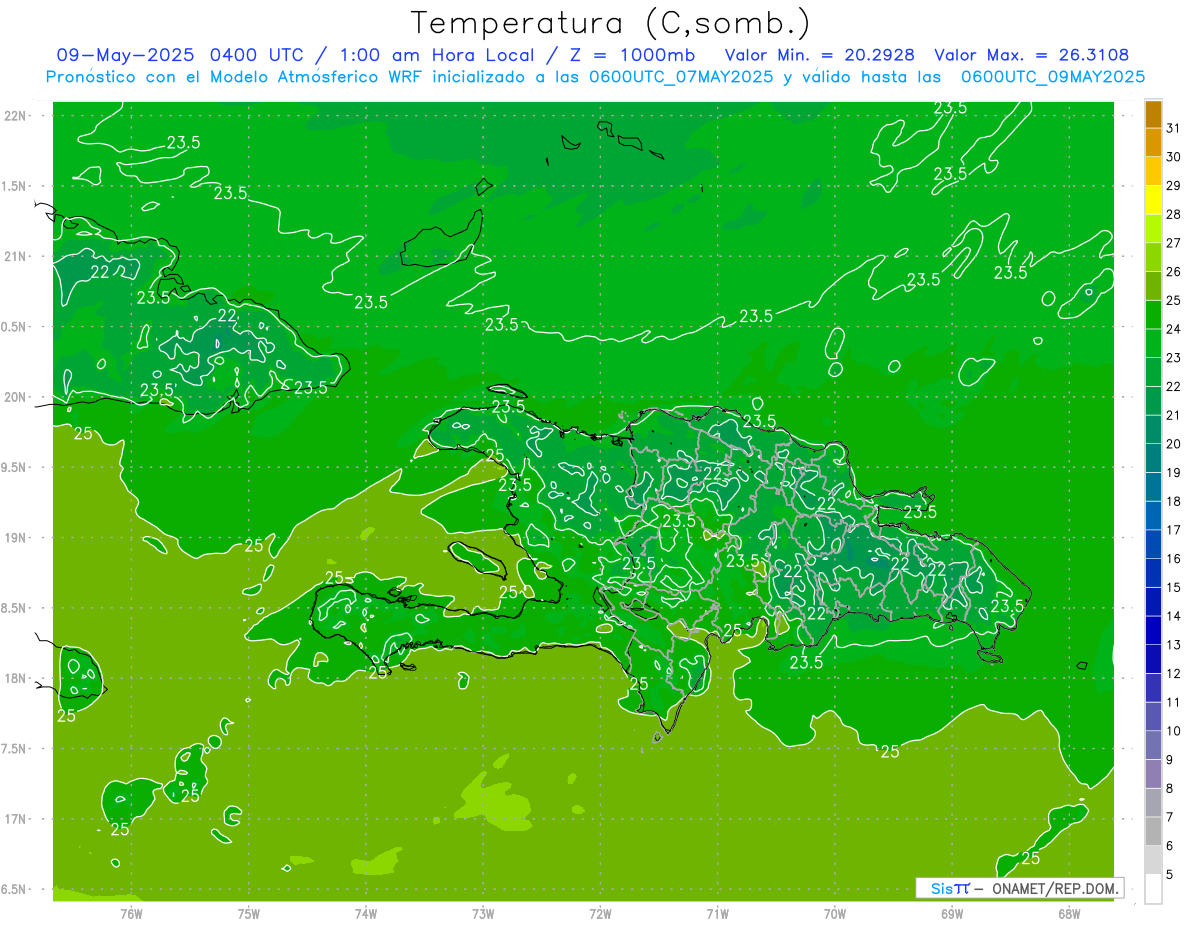Click the color bar label 9
The image size is (1200, 927).
(x=1170, y=760)
